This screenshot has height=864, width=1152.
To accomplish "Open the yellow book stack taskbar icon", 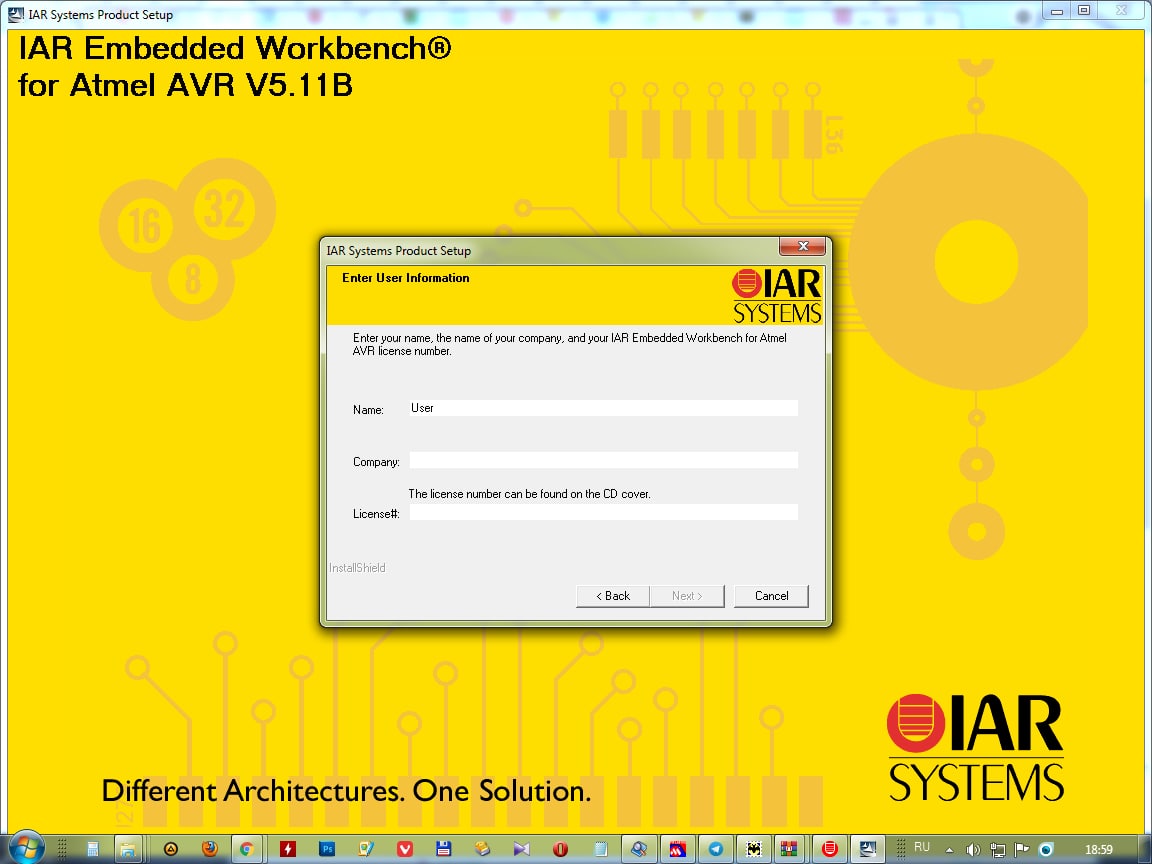I will (x=482, y=849).
